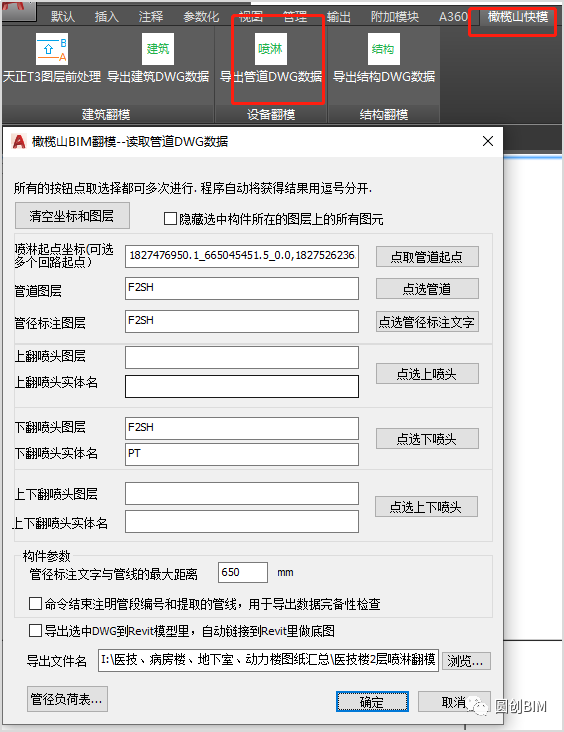Click the 下翻喷头实体名 field containing PT
This screenshot has height=732, width=564.
pos(242,454)
